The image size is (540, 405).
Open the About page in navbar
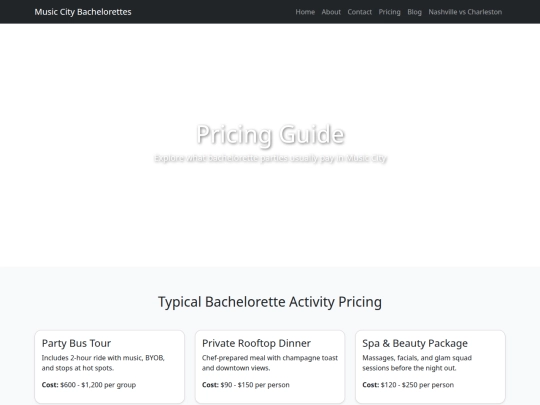331,12
